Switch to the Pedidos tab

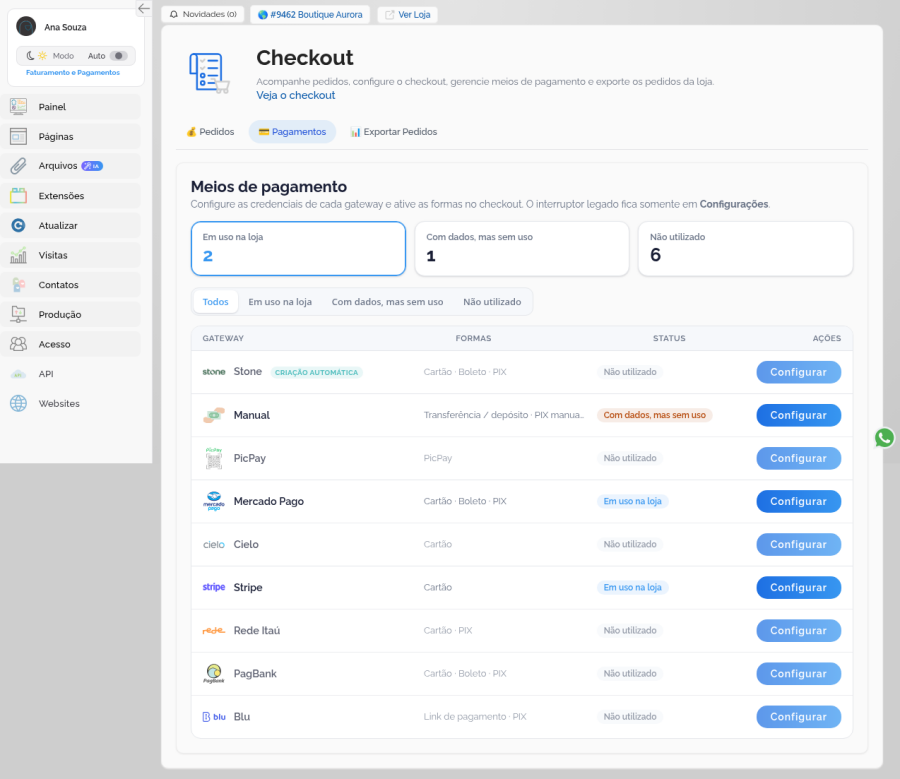point(210,131)
